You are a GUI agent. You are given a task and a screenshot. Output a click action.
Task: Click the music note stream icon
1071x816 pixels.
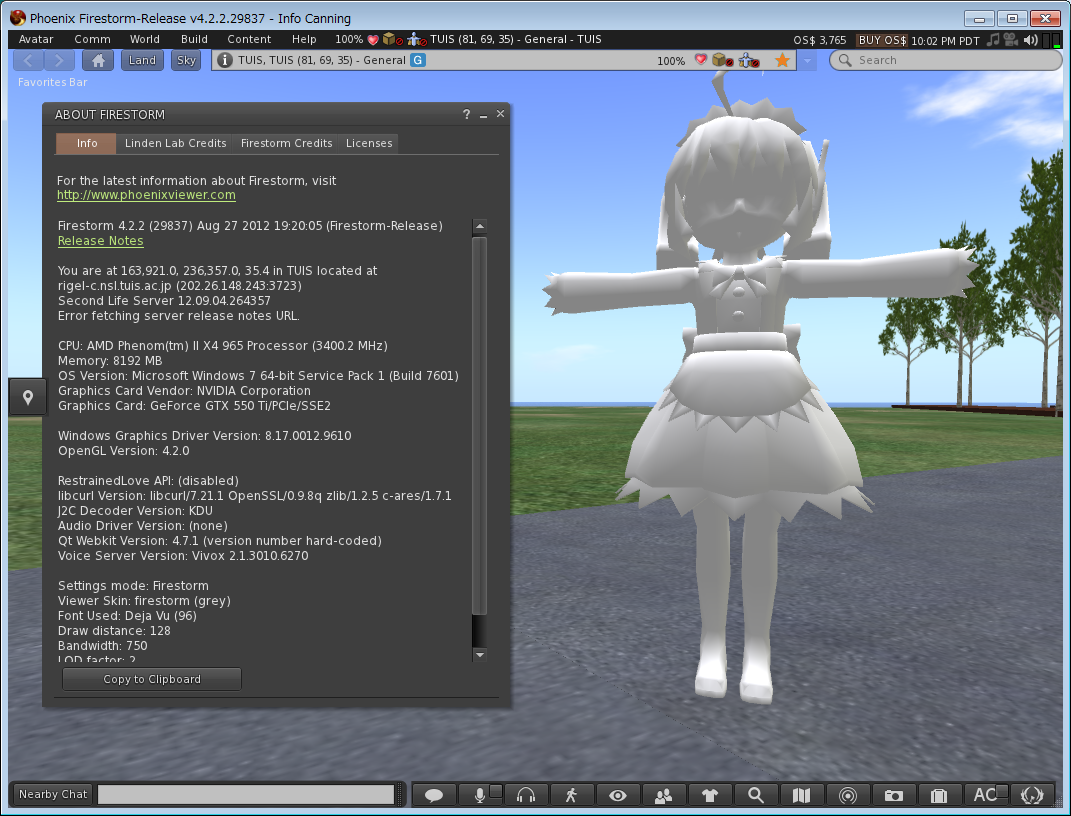pos(993,40)
